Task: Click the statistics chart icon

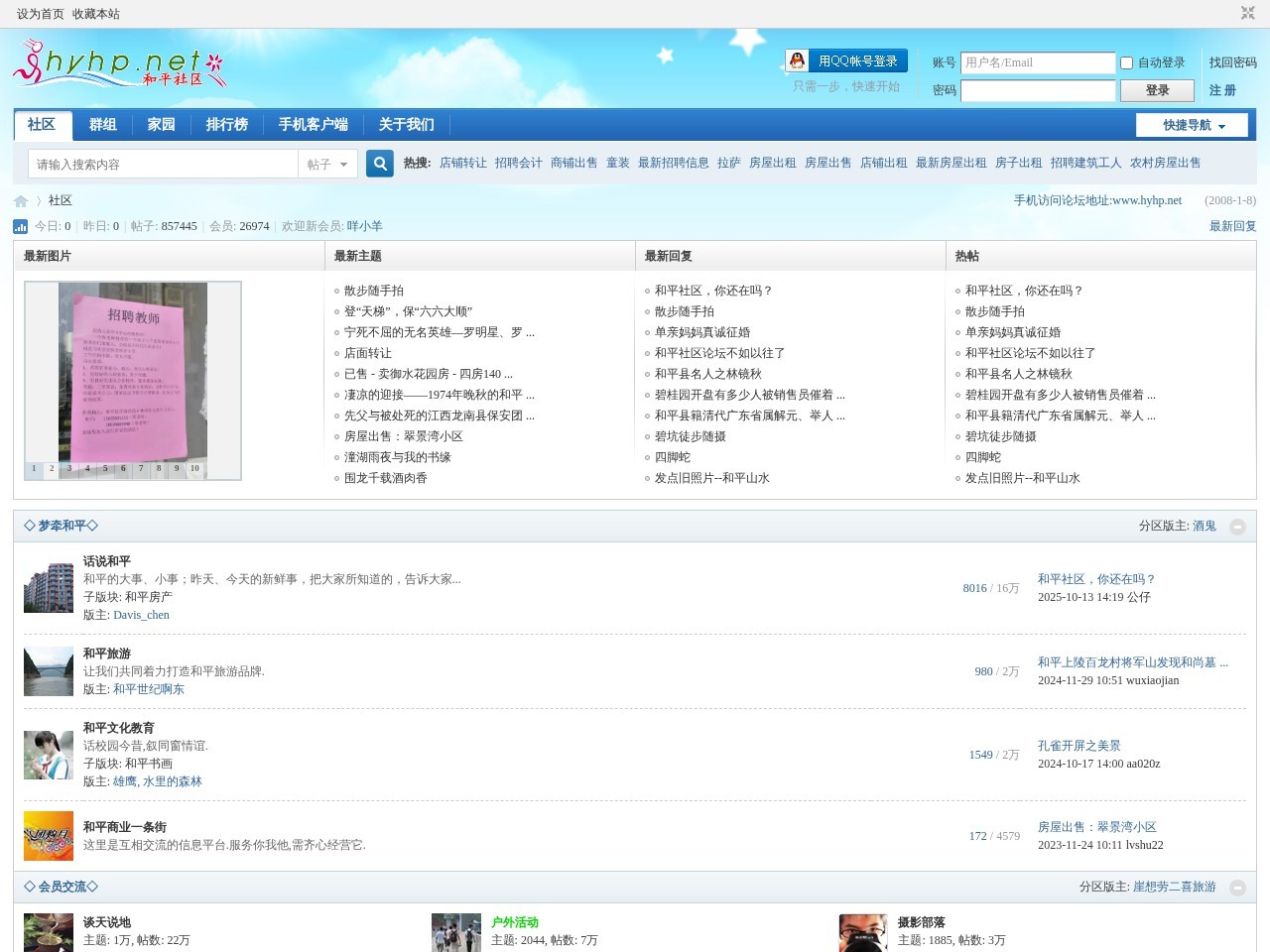Action: [21, 226]
